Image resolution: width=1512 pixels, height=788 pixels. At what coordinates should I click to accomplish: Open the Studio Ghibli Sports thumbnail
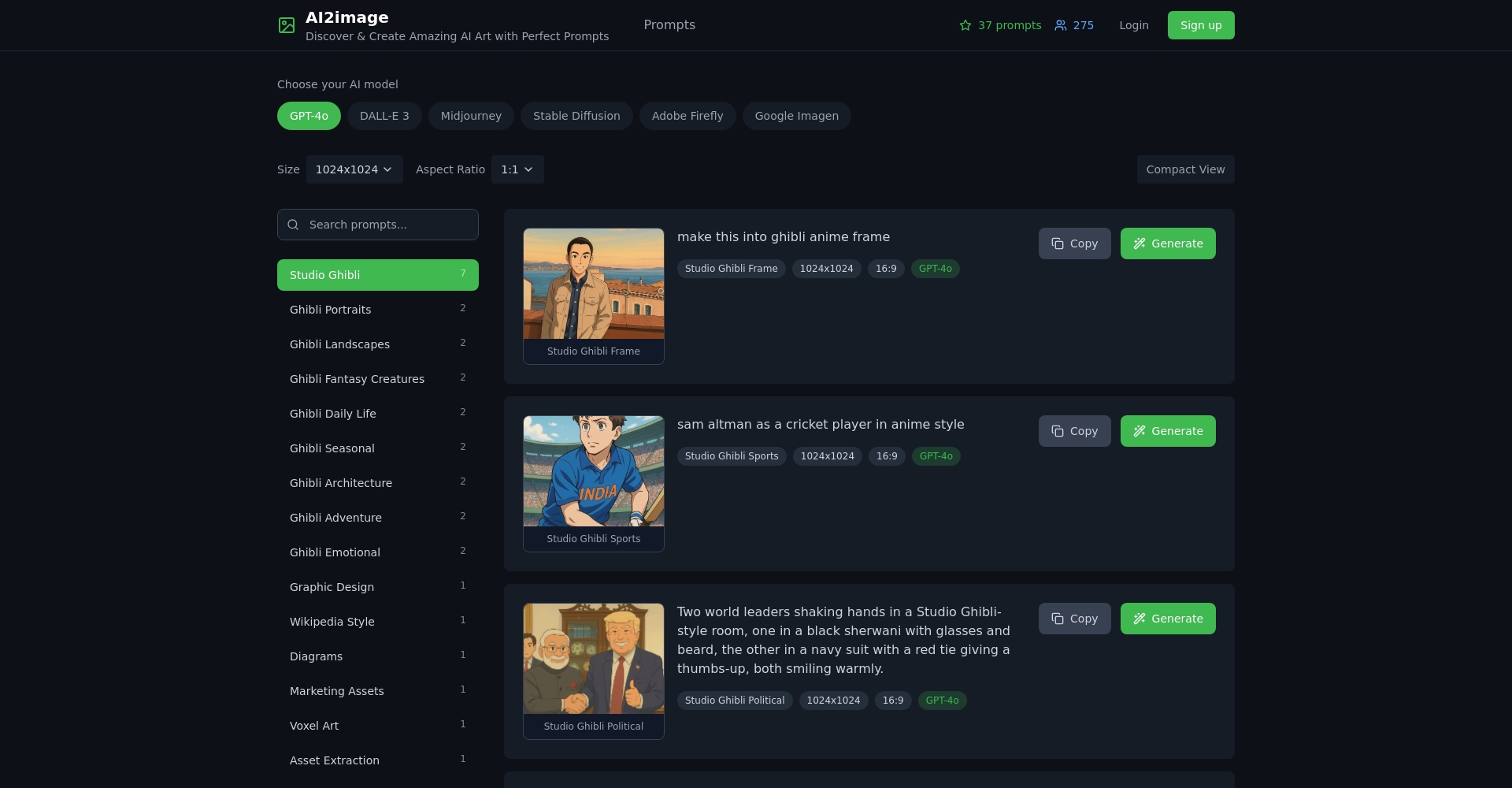pyautogui.click(x=594, y=471)
